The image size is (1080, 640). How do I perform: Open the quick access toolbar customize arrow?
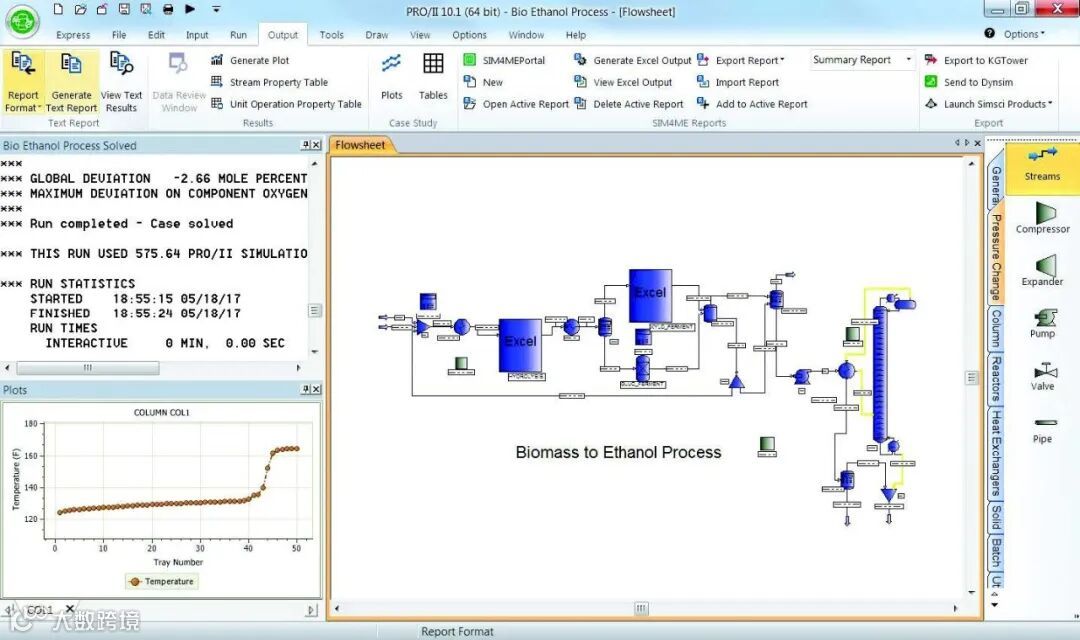click(x=216, y=10)
